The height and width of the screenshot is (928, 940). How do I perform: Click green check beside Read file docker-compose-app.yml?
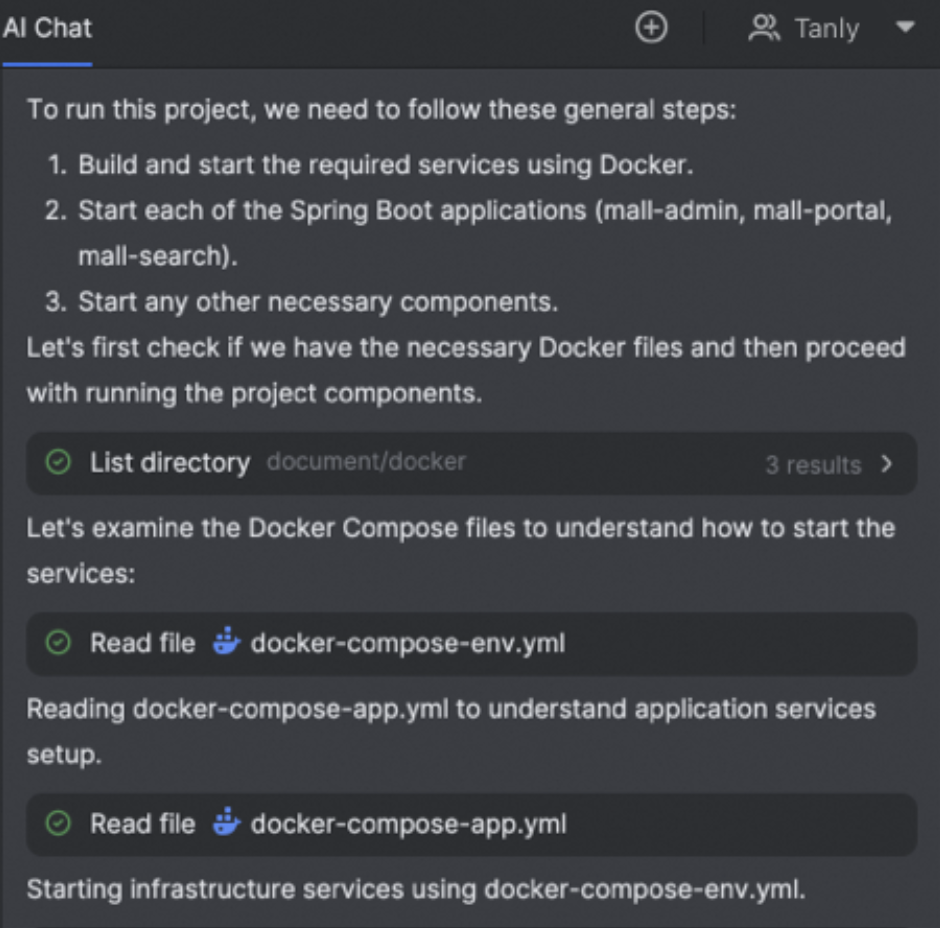(58, 823)
